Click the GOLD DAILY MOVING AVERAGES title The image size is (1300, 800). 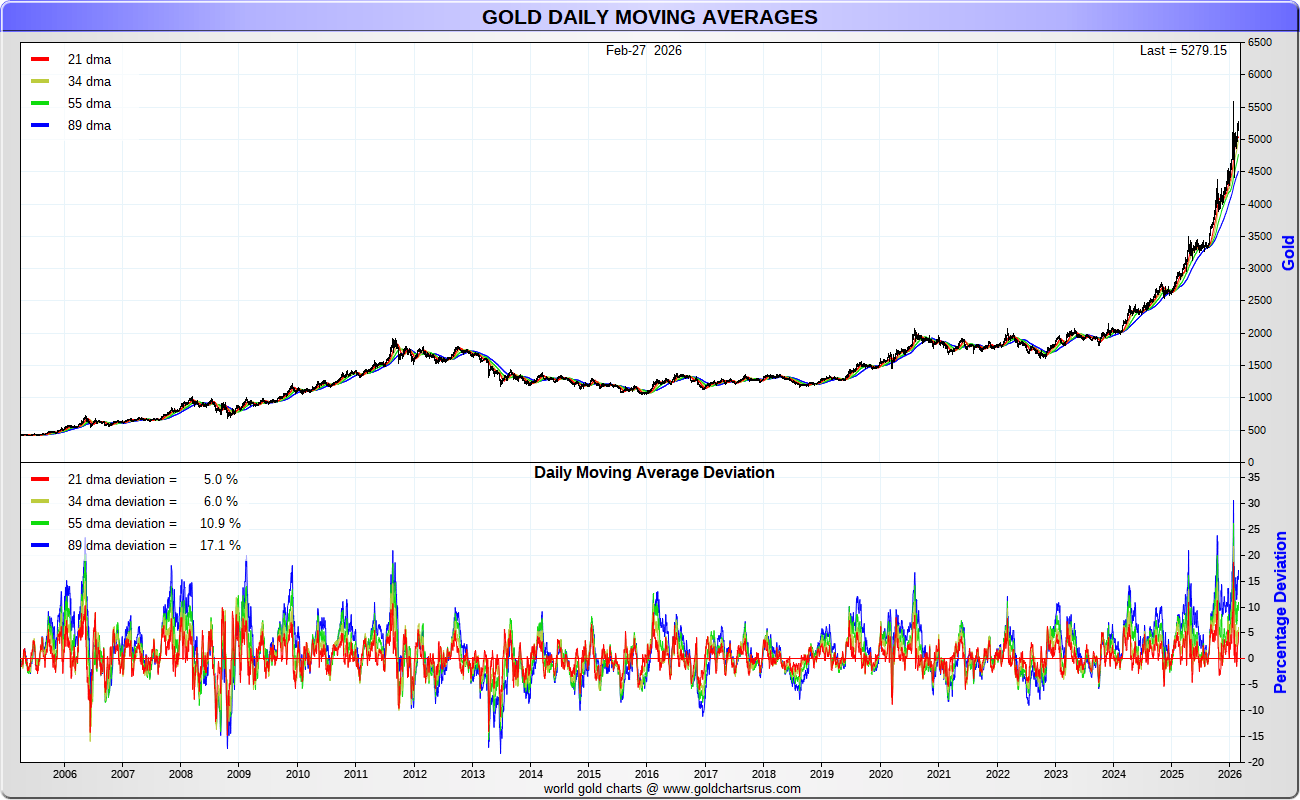(x=649, y=17)
